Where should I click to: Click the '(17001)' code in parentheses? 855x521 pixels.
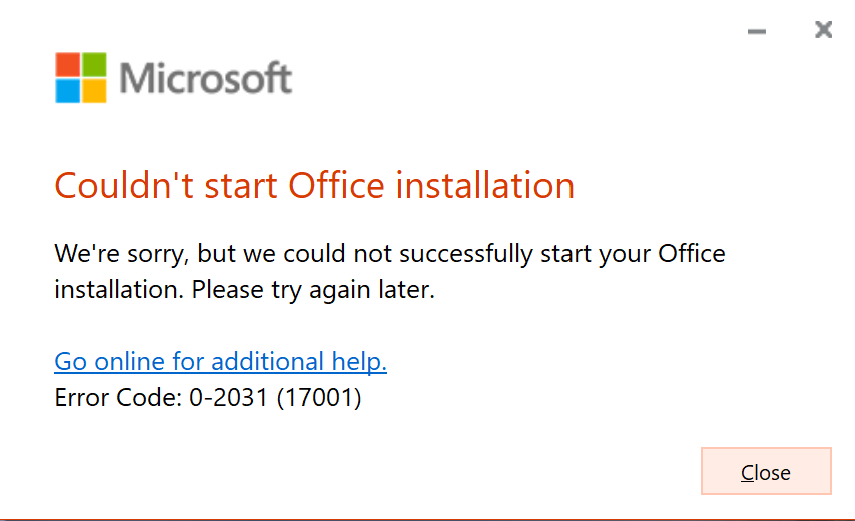tap(319, 397)
